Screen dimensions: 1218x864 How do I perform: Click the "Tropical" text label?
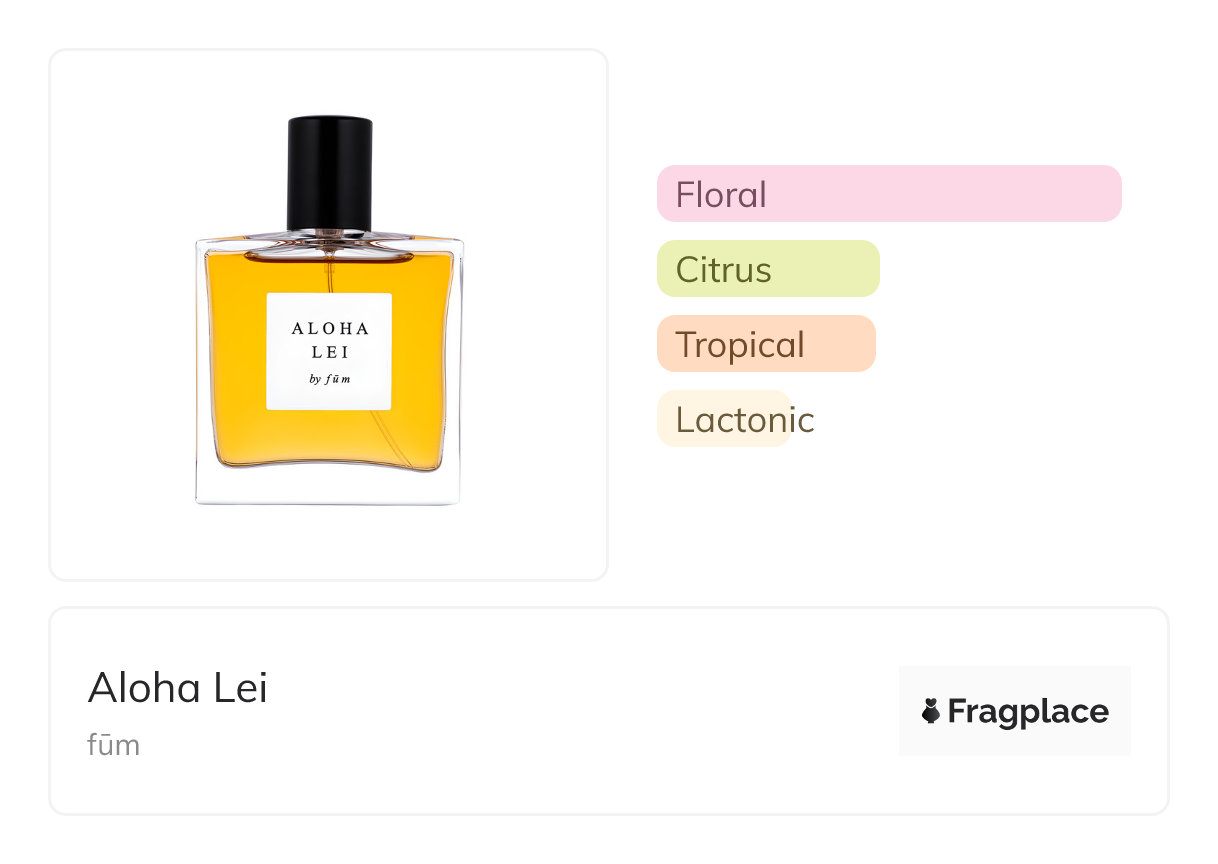pyautogui.click(x=740, y=344)
